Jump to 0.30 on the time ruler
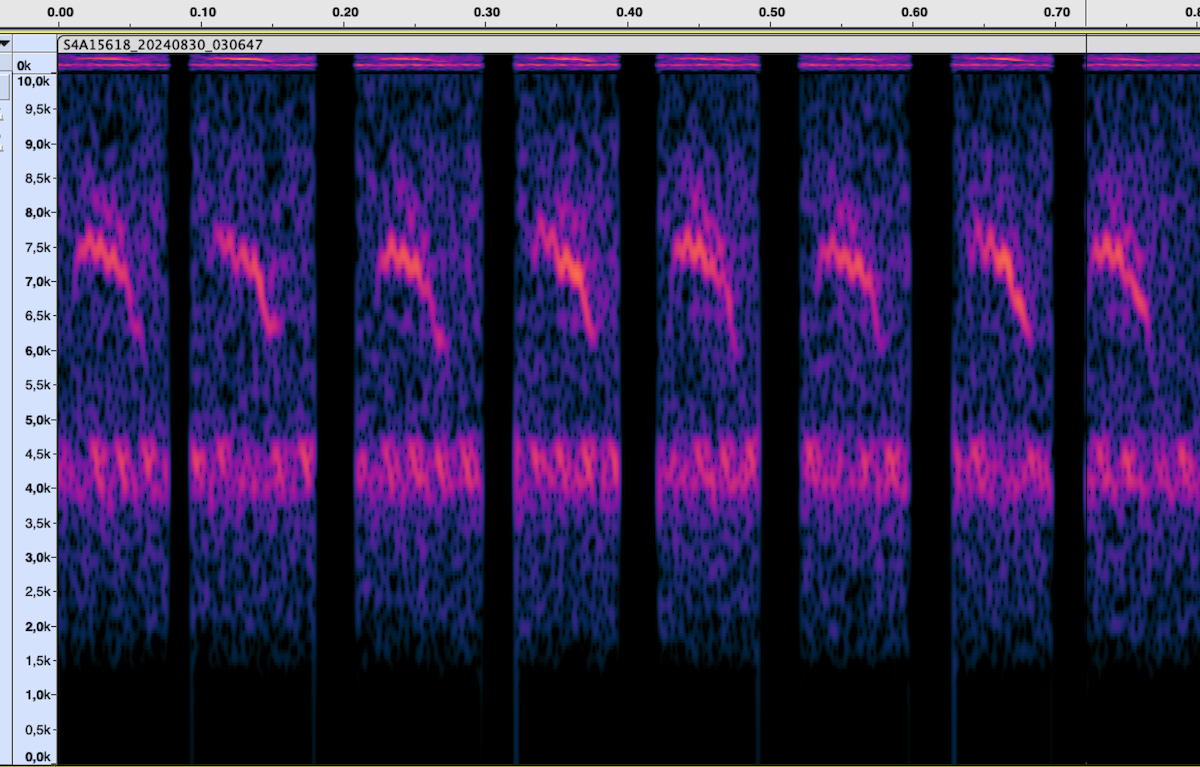 click(x=487, y=12)
